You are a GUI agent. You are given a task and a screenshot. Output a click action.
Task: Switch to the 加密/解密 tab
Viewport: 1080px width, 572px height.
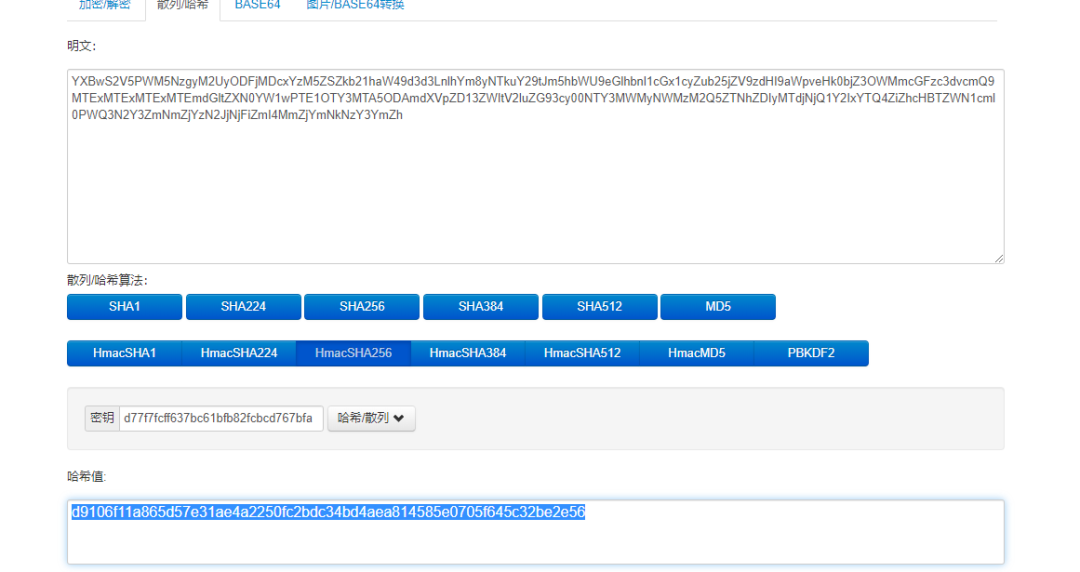[x=105, y=6]
